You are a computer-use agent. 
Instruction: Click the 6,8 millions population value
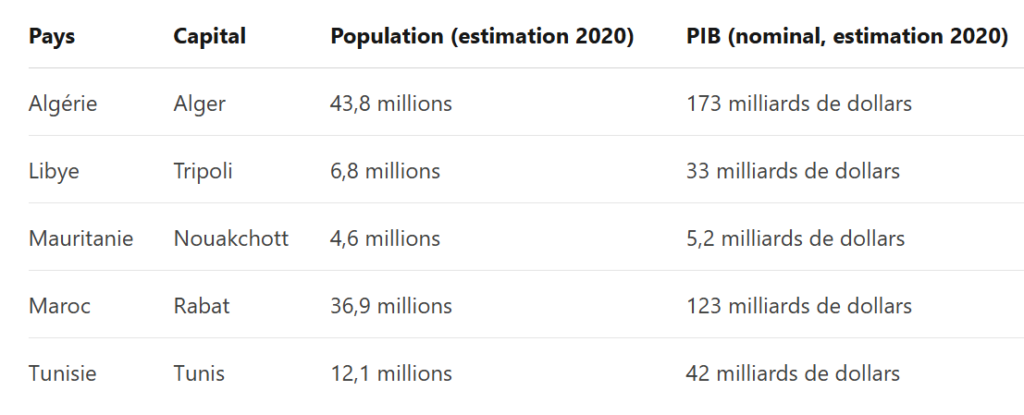click(x=385, y=171)
